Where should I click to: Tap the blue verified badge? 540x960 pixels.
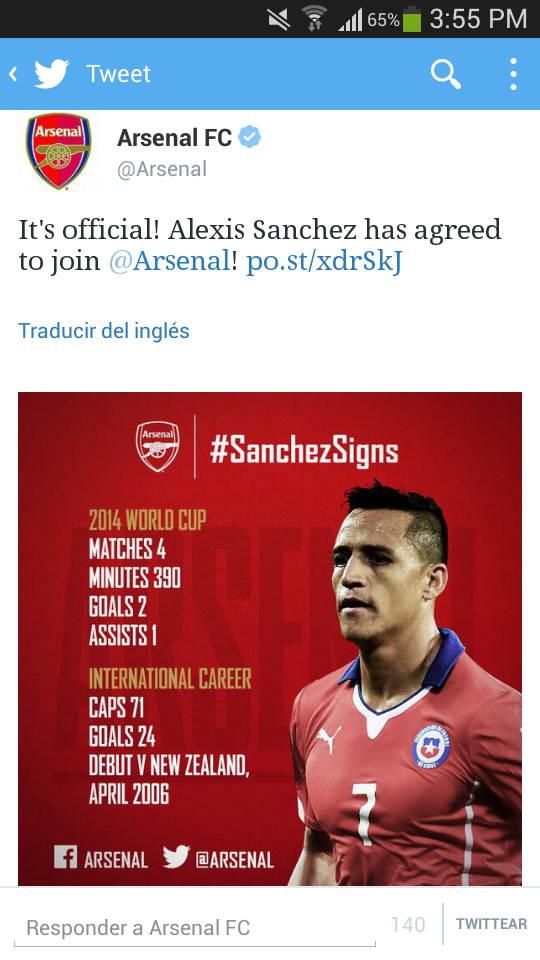249,137
